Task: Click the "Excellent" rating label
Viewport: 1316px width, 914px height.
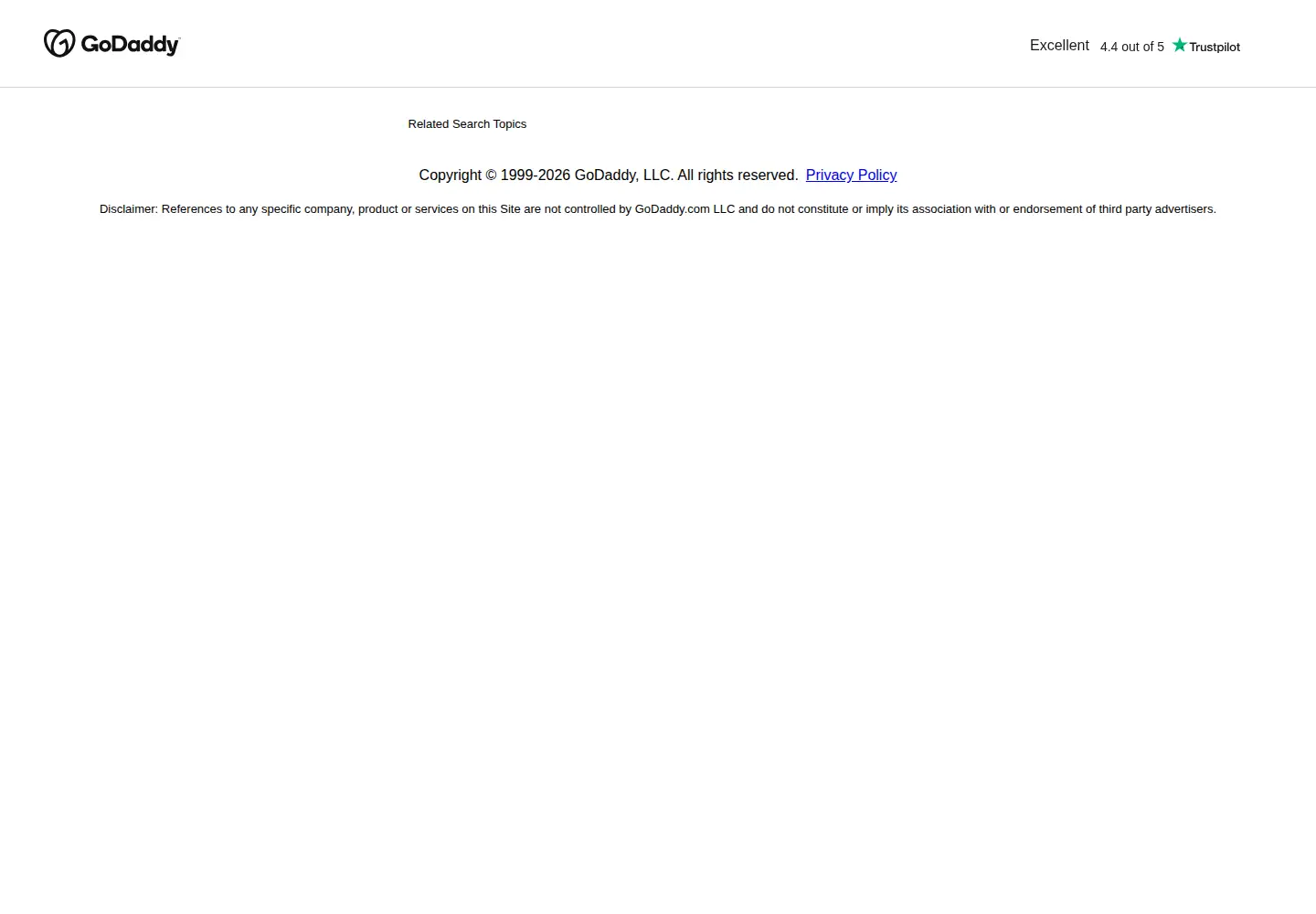Action: [x=1059, y=46]
